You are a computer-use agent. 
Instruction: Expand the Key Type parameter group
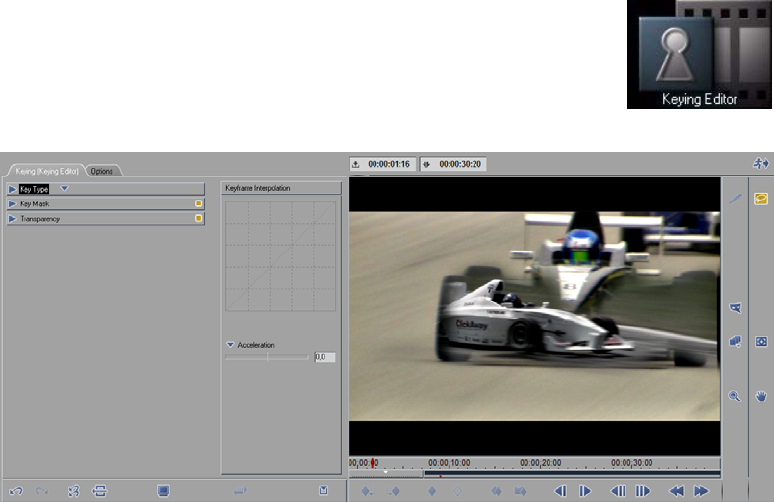click(12, 189)
